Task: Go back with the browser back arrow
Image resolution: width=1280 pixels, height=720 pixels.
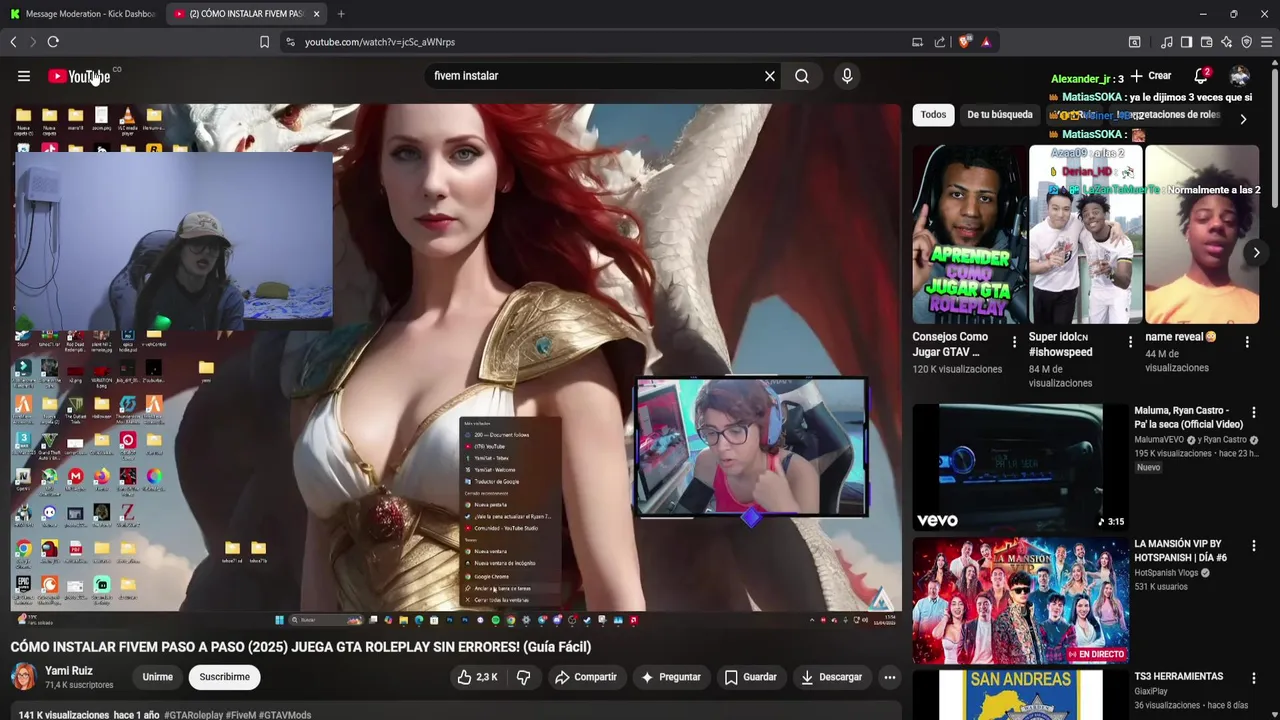Action: tap(13, 42)
